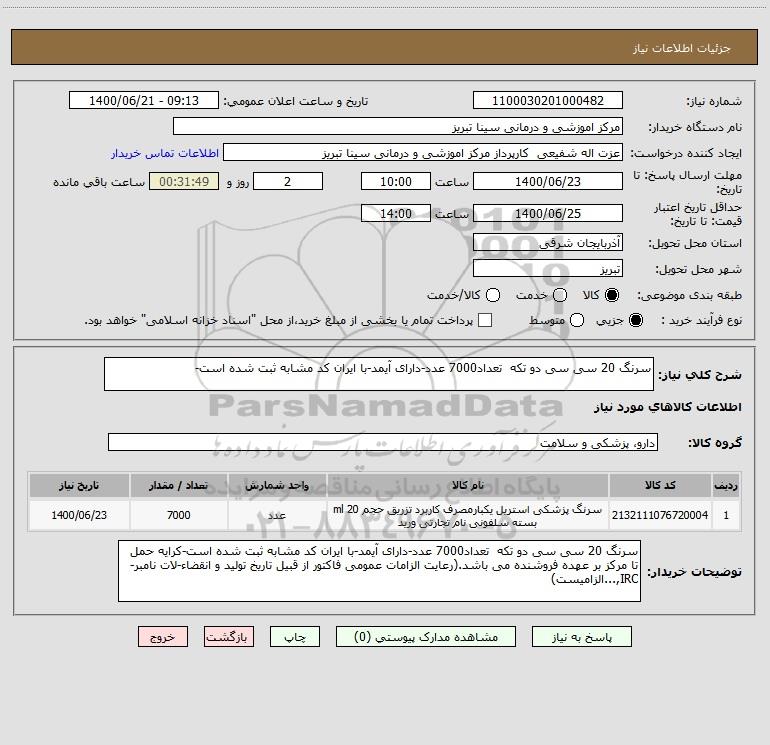The width and height of the screenshot is (770, 745).
Task: Select the متوسط purchase type radio
Action: [x=577, y=320]
